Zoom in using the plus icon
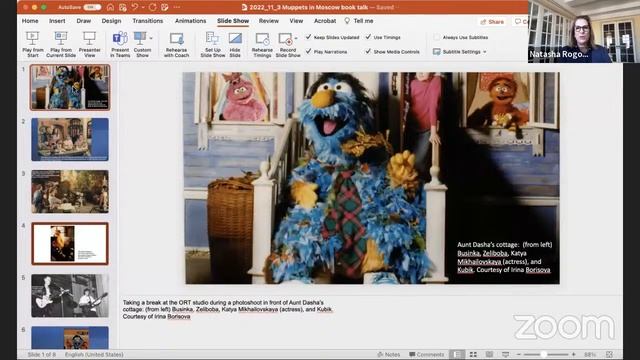Screen dimensions: 640x360 573,354
